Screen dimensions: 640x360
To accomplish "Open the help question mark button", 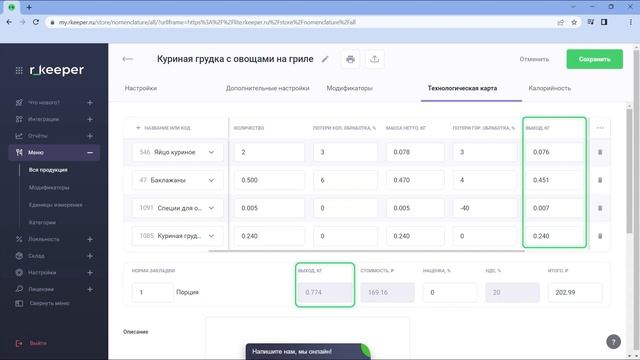I will 613,342.
